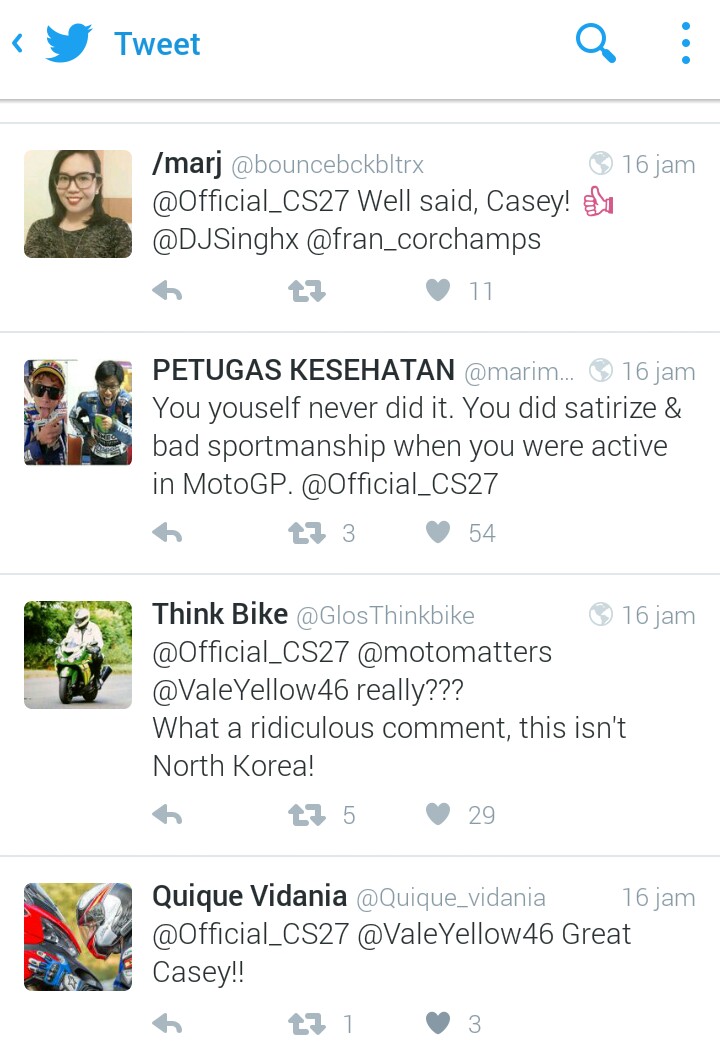Open the @motomatters mention link
This screenshot has height=1063, width=720.
coord(455,652)
